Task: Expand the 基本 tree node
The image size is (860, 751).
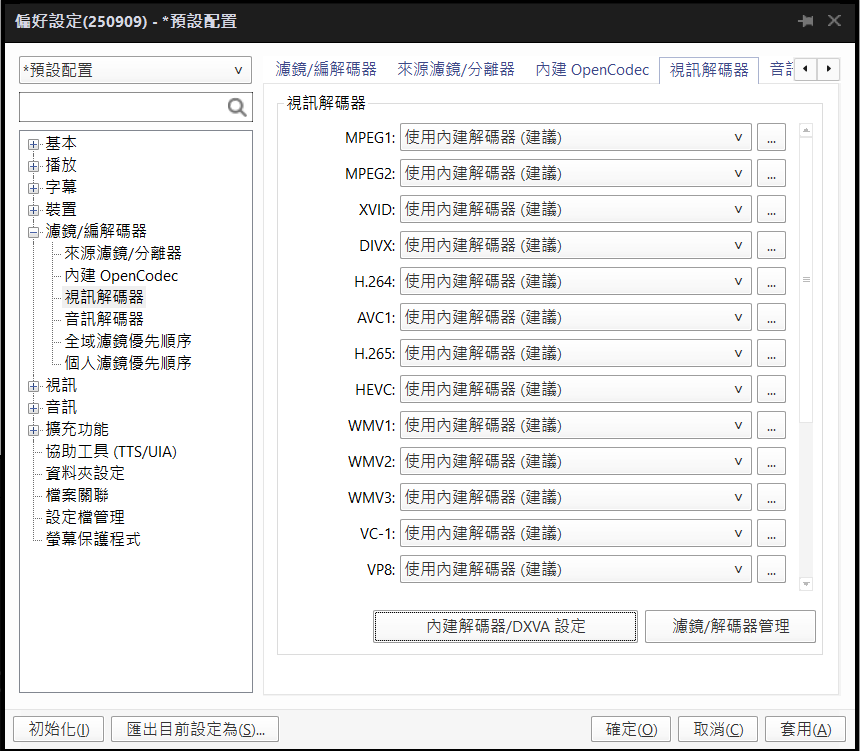Action: pyautogui.click(x=34, y=144)
